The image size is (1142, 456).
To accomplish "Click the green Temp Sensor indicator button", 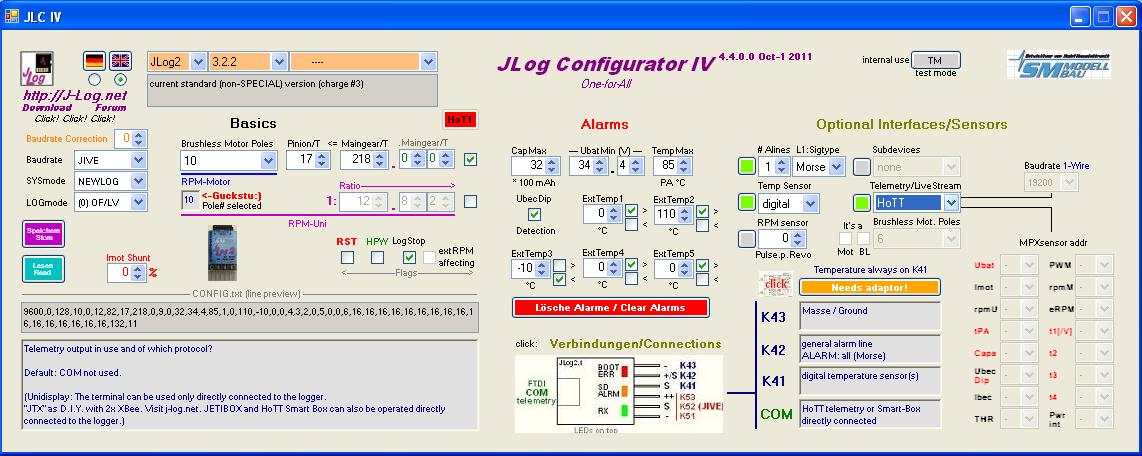I will coord(747,203).
